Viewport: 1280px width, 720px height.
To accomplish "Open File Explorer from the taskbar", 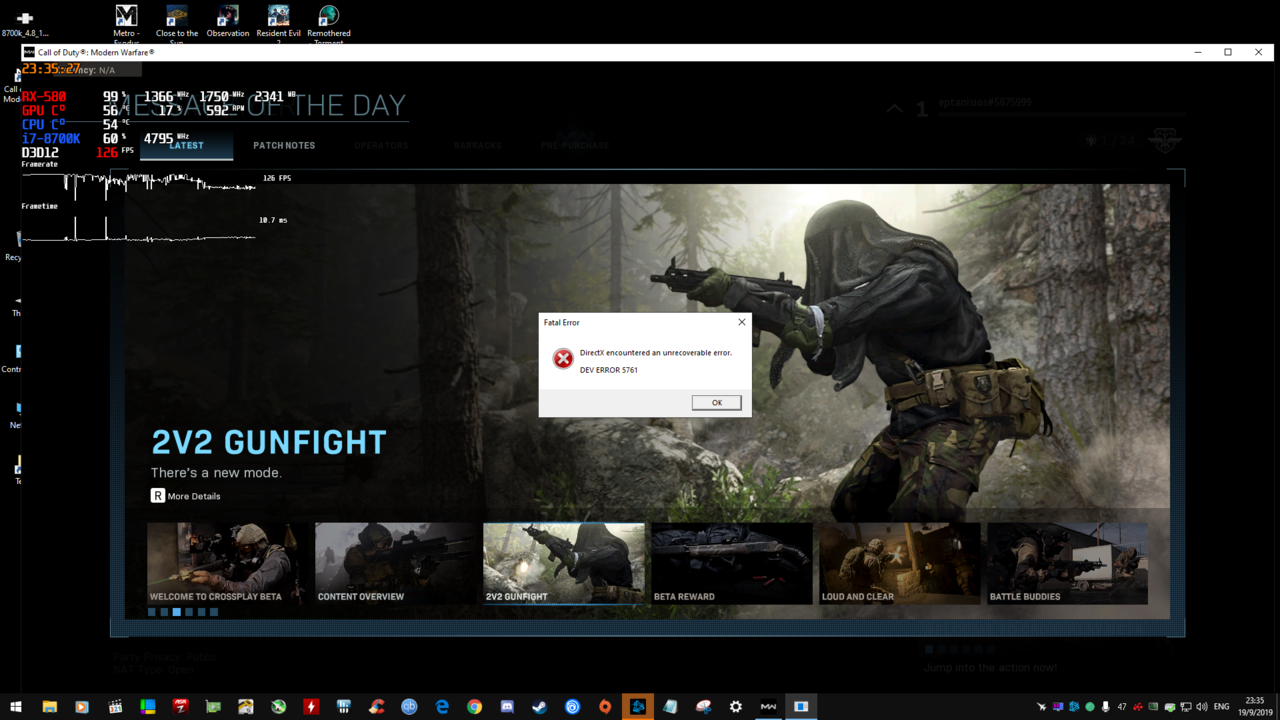I will (49, 706).
